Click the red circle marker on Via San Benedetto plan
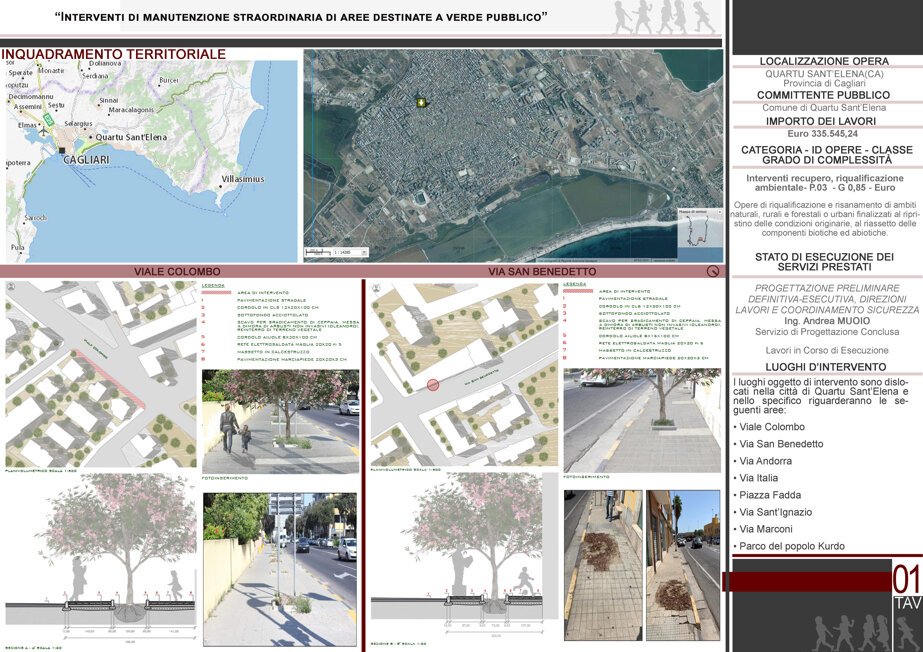The width and height of the screenshot is (923, 652). tap(433, 385)
